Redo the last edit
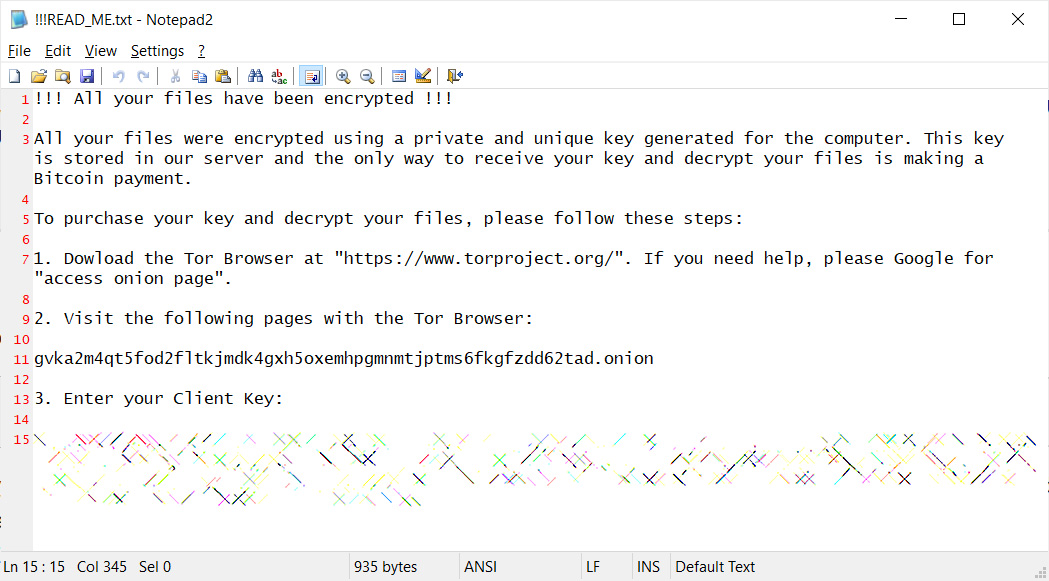This screenshot has height=581, width=1049. point(143,75)
